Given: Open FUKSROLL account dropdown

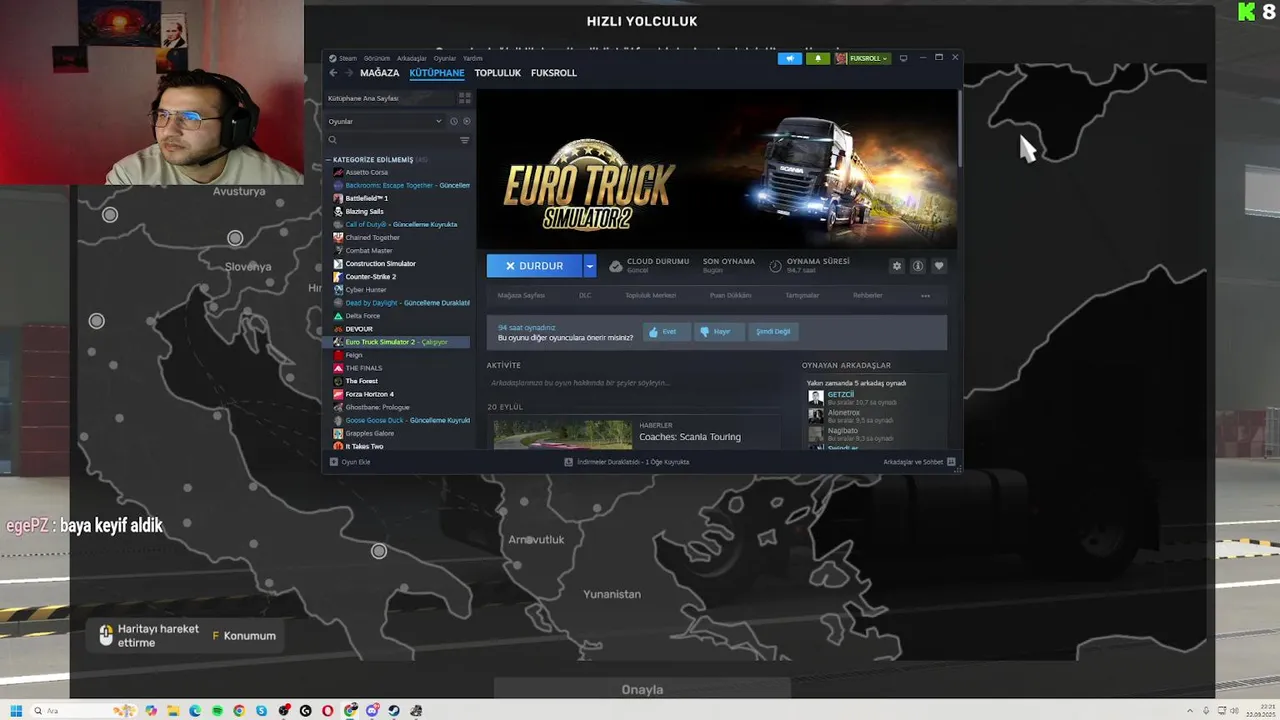Looking at the screenshot, I should (862, 58).
